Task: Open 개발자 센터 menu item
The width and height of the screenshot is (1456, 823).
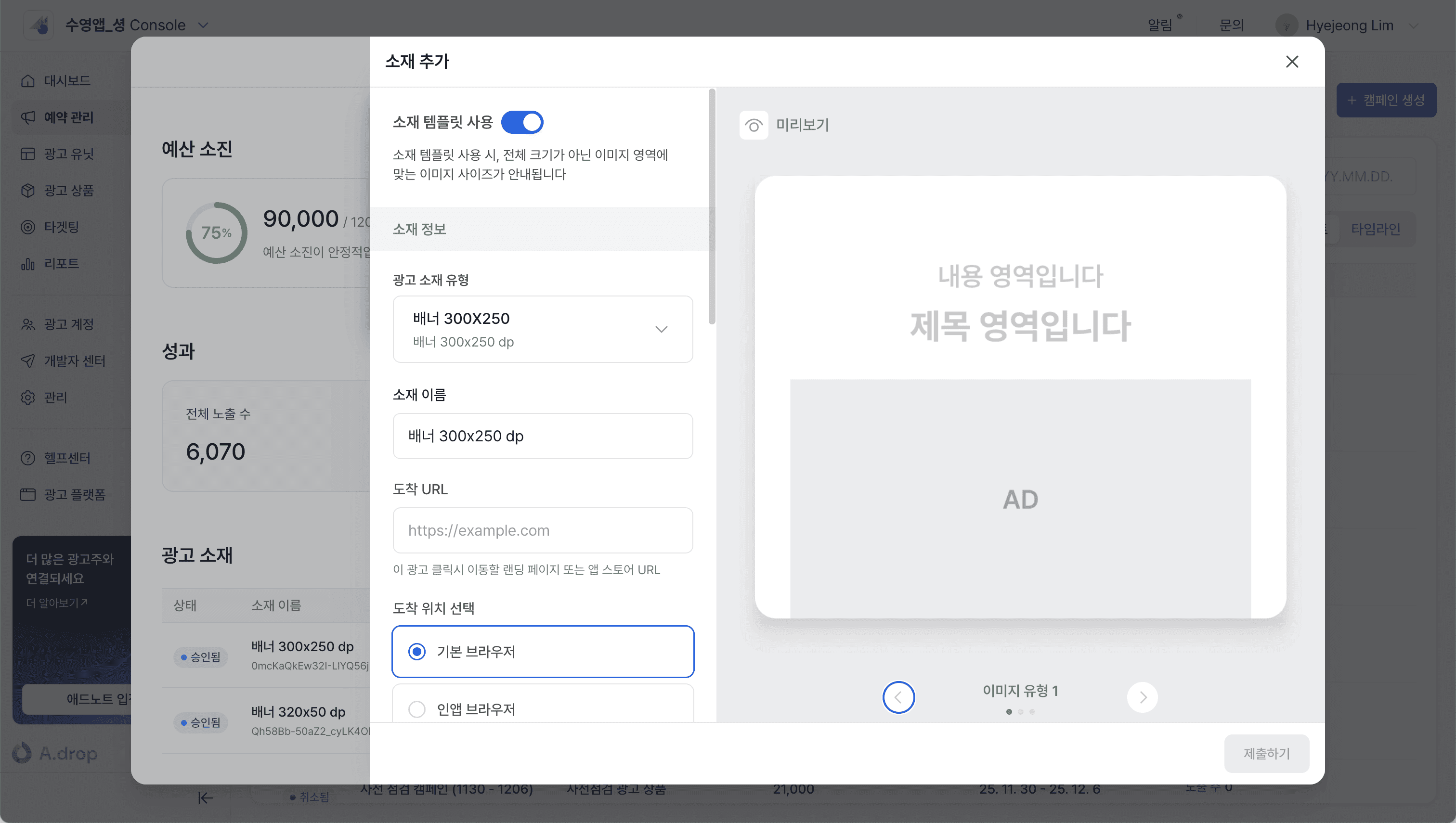Action: [74, 360]
